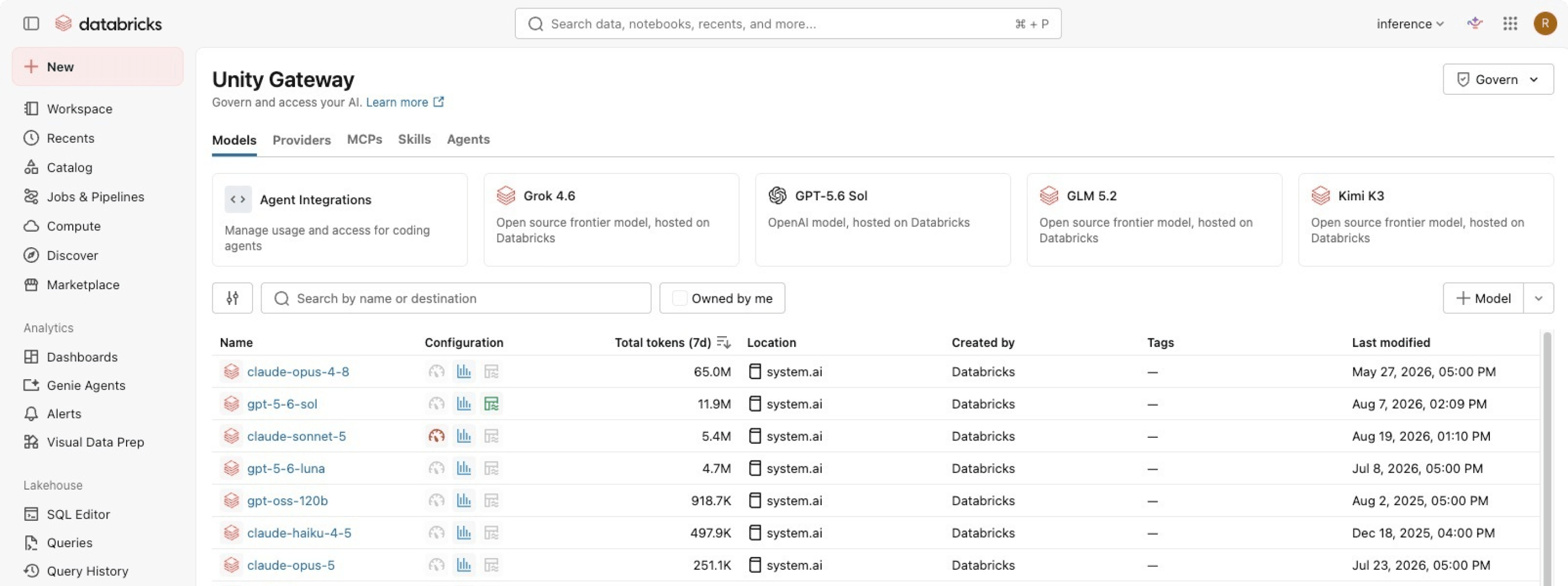
Task: Click table icon in claude-haiku-4-5 row
Action: pos(491,533)
